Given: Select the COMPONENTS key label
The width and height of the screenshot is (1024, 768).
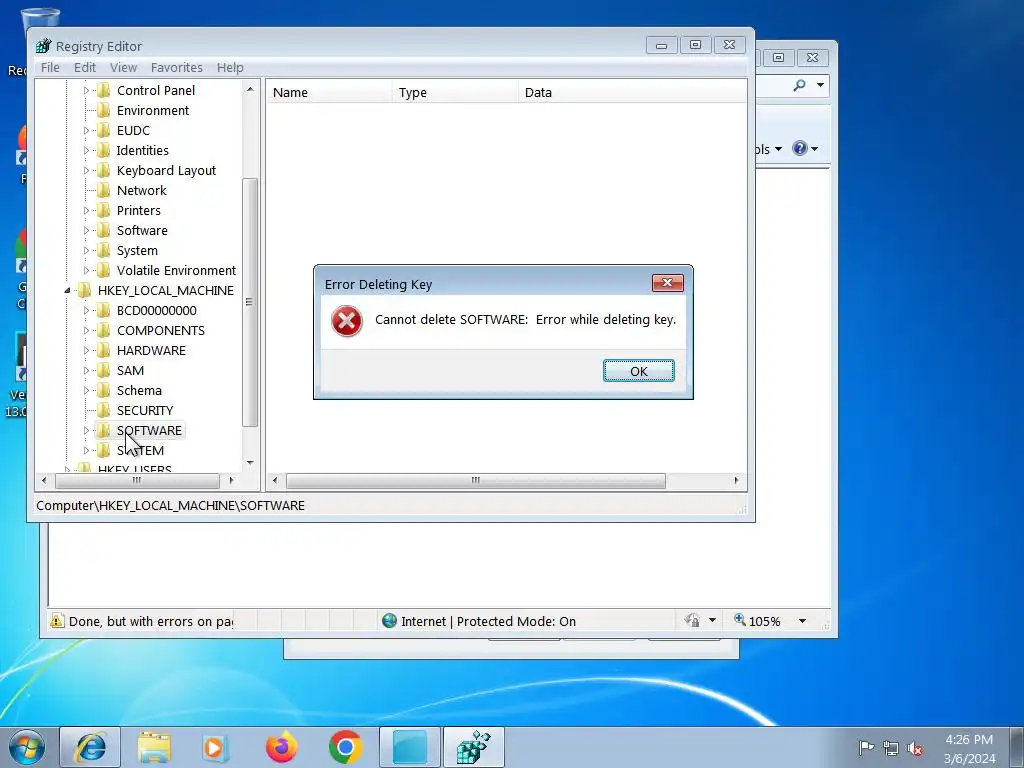Looking at the screenshot, I should pyautogui.click(x=161, y=330).
